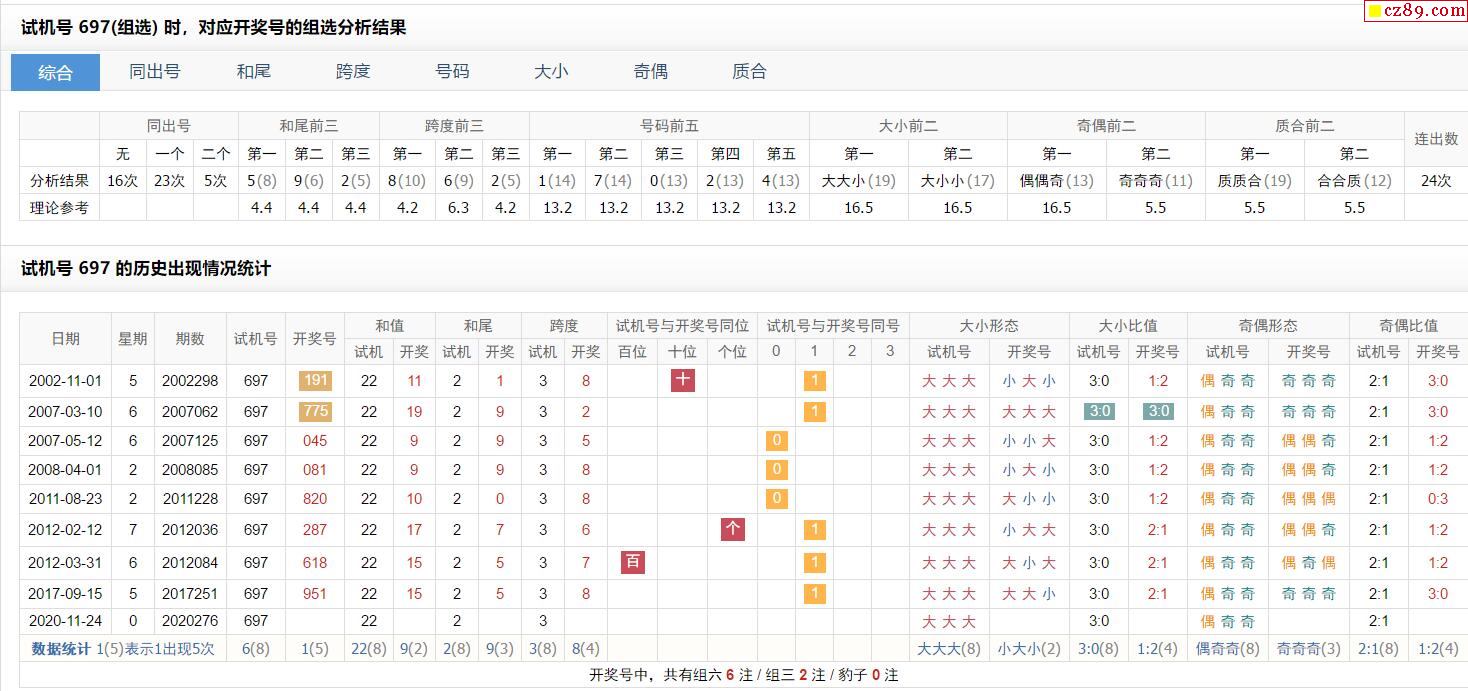The height and width of the screenshot is (691, 1468).
Task: Click the 大大大(8) statistic
Action: (x=949, y=649)
